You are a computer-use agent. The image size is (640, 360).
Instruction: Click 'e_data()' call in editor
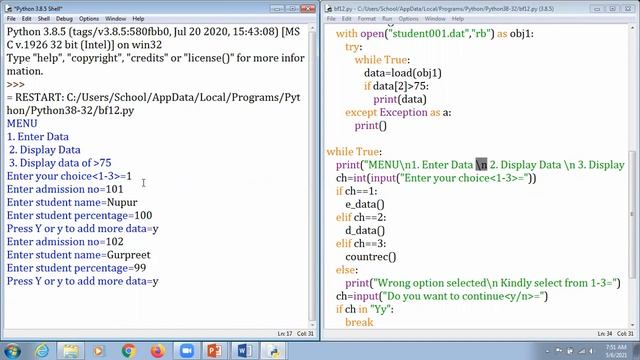pos(365,204)
